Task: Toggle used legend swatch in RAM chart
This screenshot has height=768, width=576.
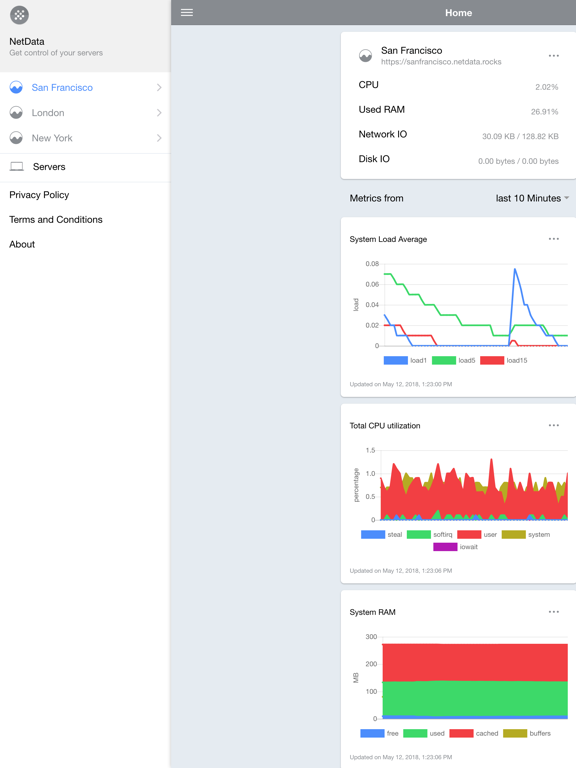Action: 415,733
